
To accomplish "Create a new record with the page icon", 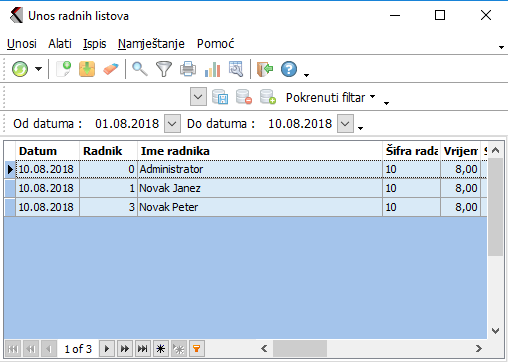I will click(64, 69).
